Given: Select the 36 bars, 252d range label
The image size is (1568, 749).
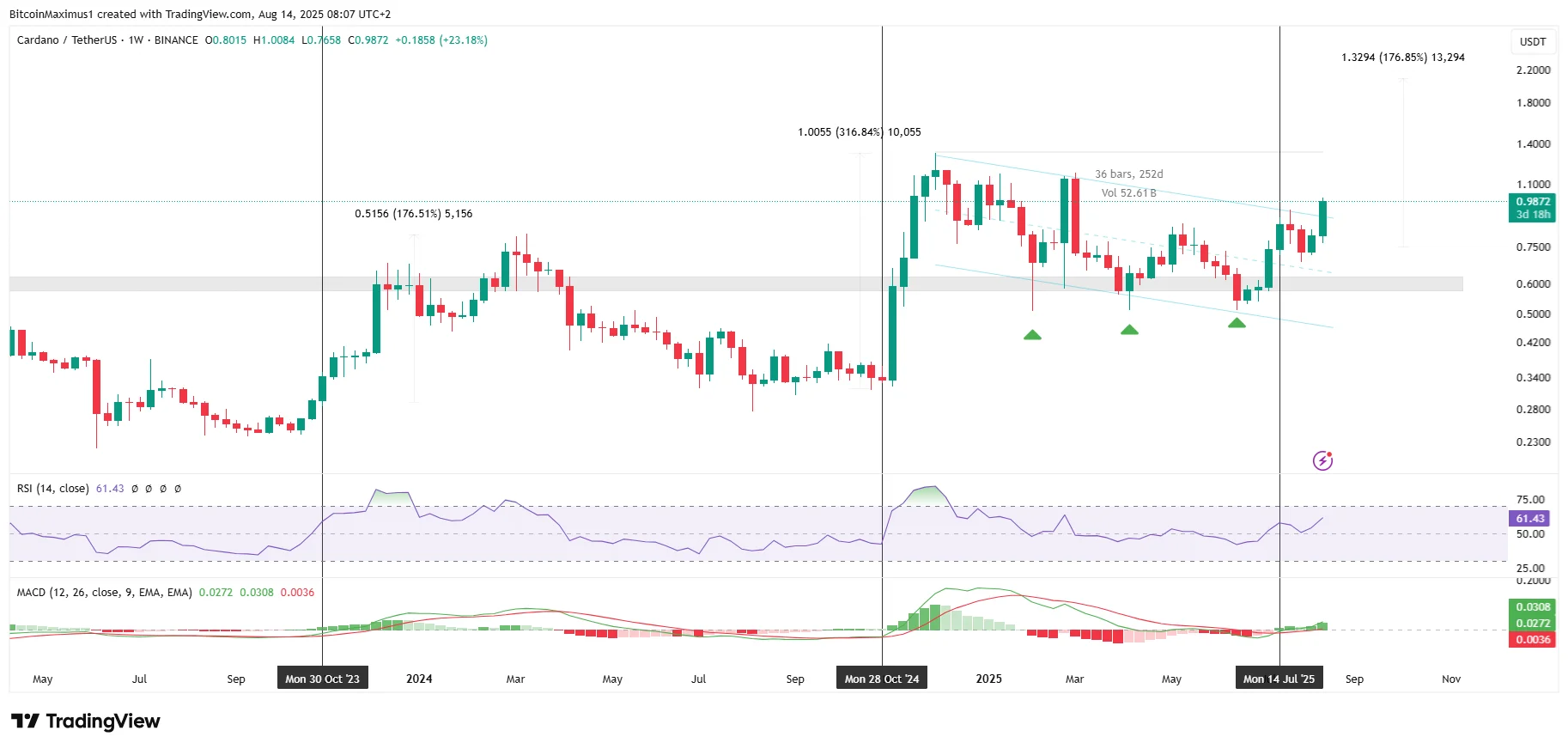Looking at the screenshot, I should [x=1128, y=174].
